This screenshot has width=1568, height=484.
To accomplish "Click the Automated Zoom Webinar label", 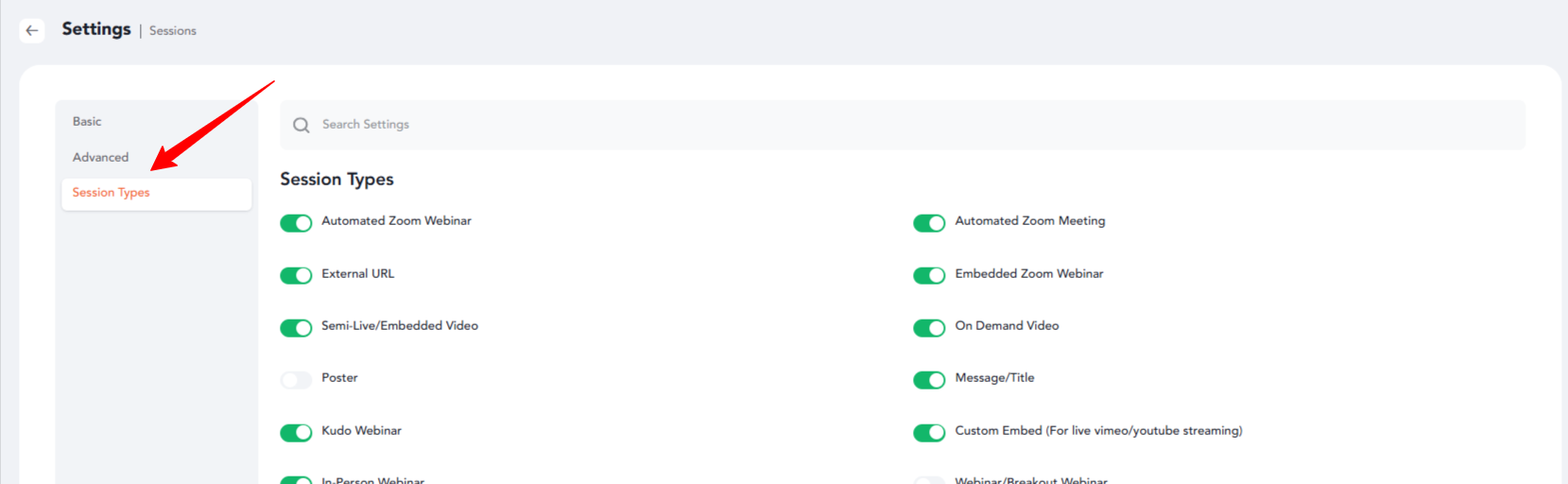I will pos(396,221).
